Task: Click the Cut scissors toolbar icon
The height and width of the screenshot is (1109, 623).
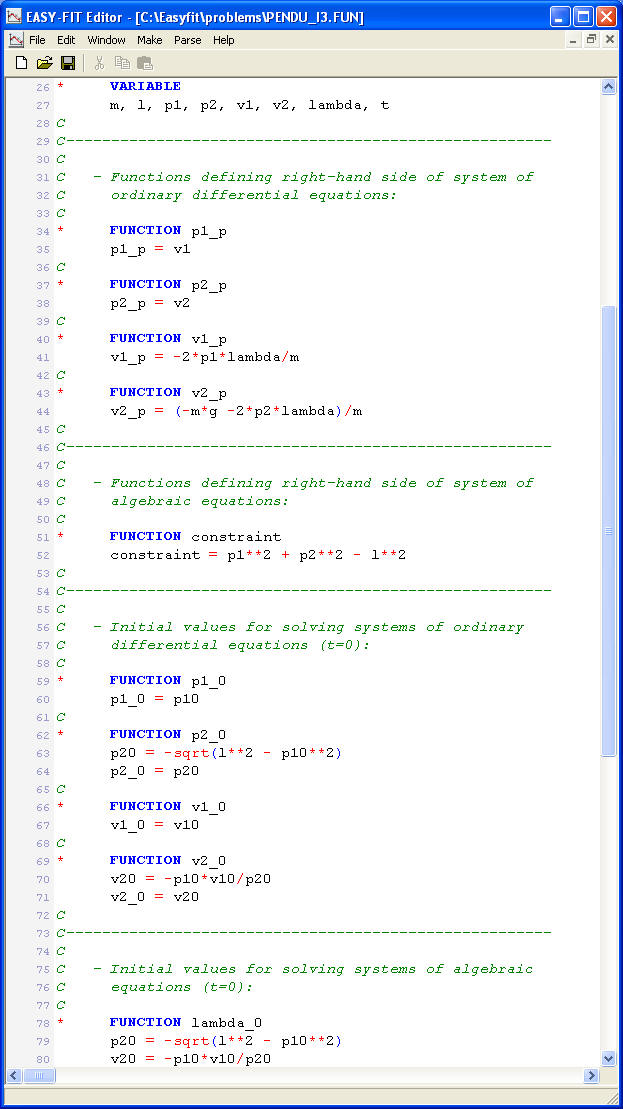Action: point(99,63)
